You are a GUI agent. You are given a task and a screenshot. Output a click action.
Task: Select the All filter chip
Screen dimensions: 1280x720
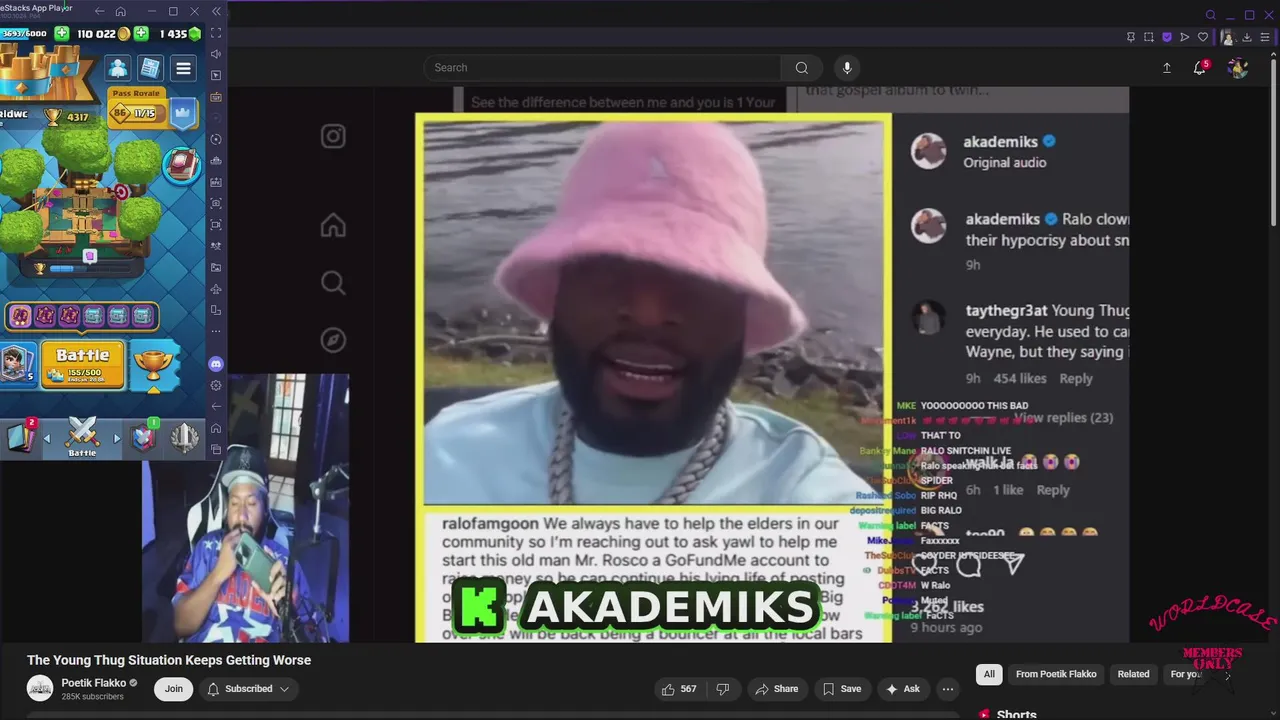[x=989, y=674]
